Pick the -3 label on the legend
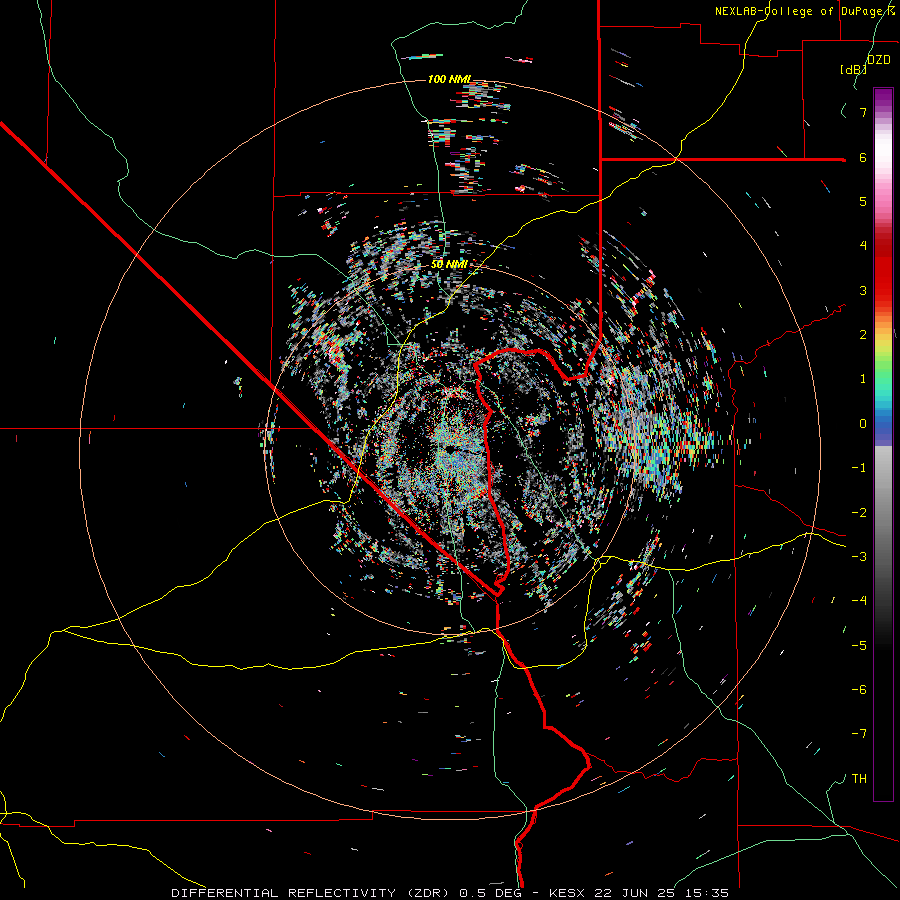The height and width of the screenshot is (900, 900). click(x=859, y=556)
